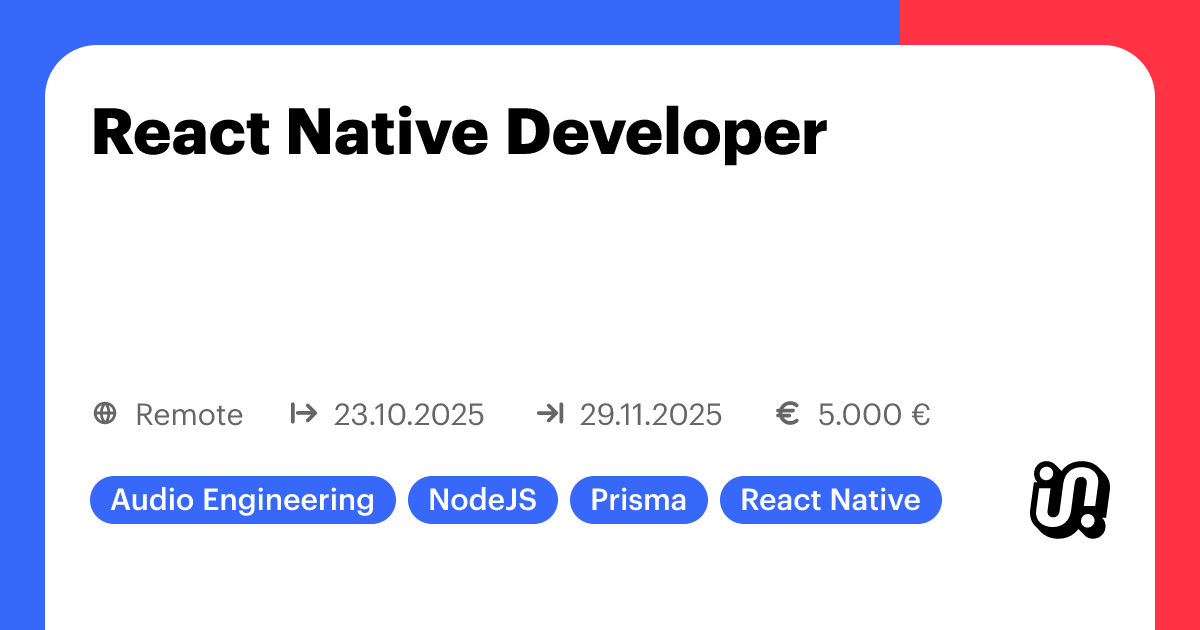Screen dimensions: 1200x630
Task: Open the React Native Developer job title
Action: click(x=459, y=133)
